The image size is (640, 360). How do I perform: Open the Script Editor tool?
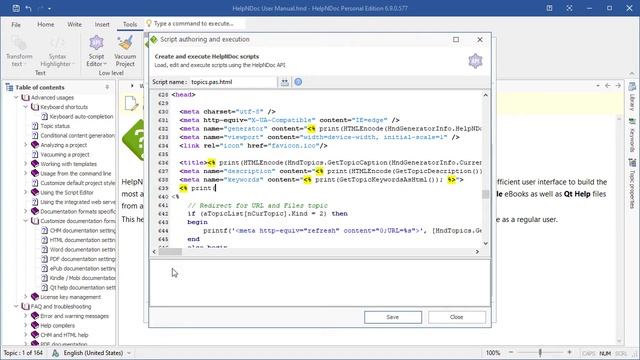(96, 51)
